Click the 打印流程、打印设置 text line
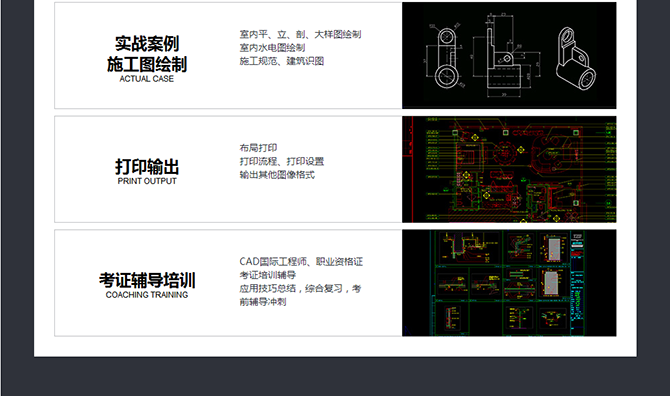The height and width of the screenshot is (396, 670). pos(282,161)
